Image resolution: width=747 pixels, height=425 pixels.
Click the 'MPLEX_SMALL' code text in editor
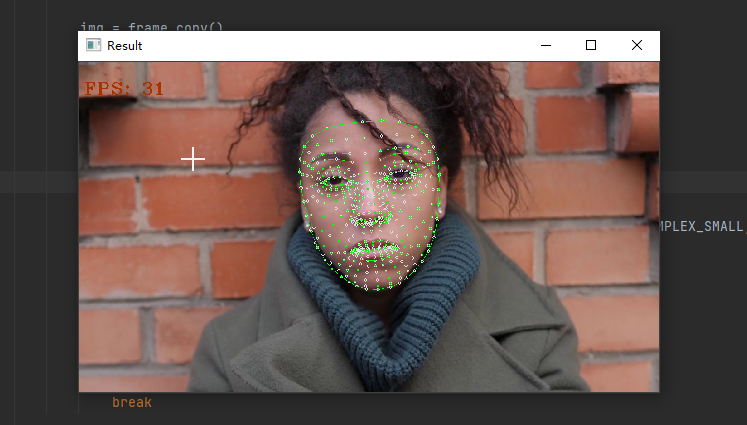point(702,226)
